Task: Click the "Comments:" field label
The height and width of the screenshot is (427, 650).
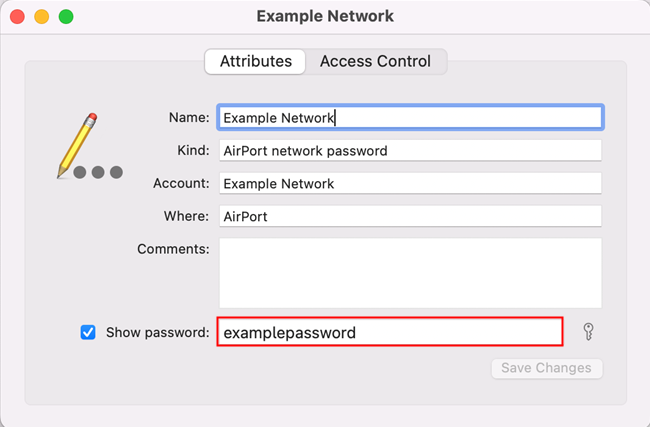Action: coord(173,248)
